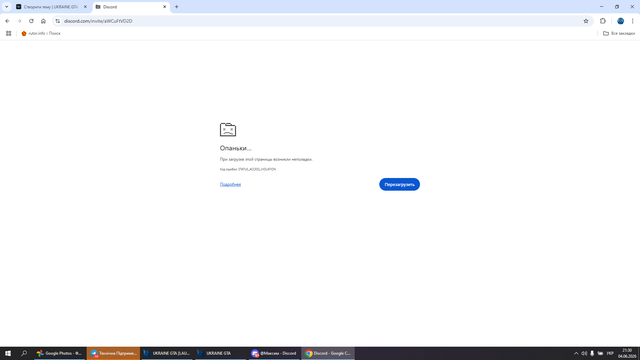Image resolution: width=640 pixels, height=360 pixels.
Task: Minimize the Chrome window
Action: tap(601, 7)
